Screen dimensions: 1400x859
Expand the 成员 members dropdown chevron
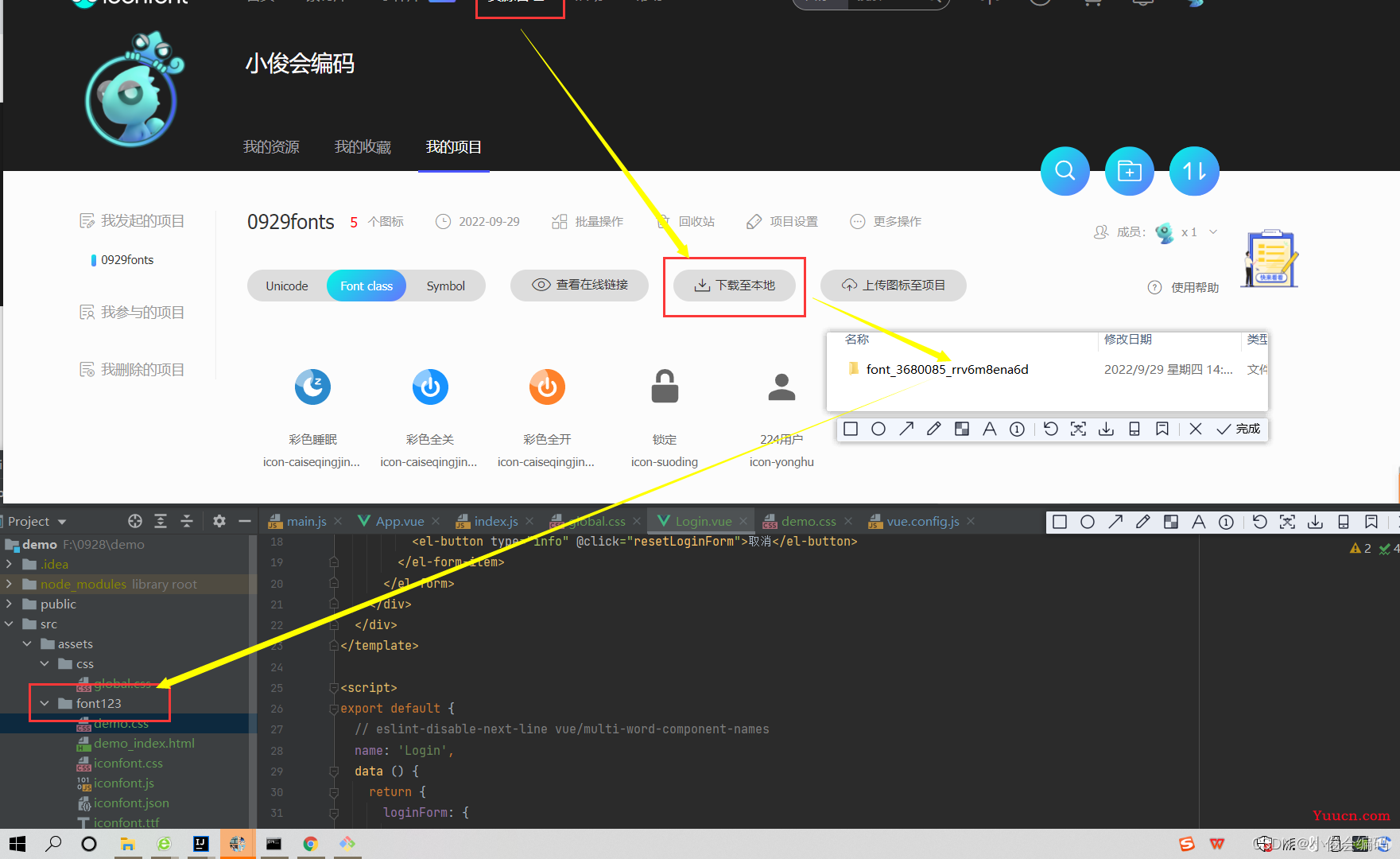click(x=1213, y=232)
